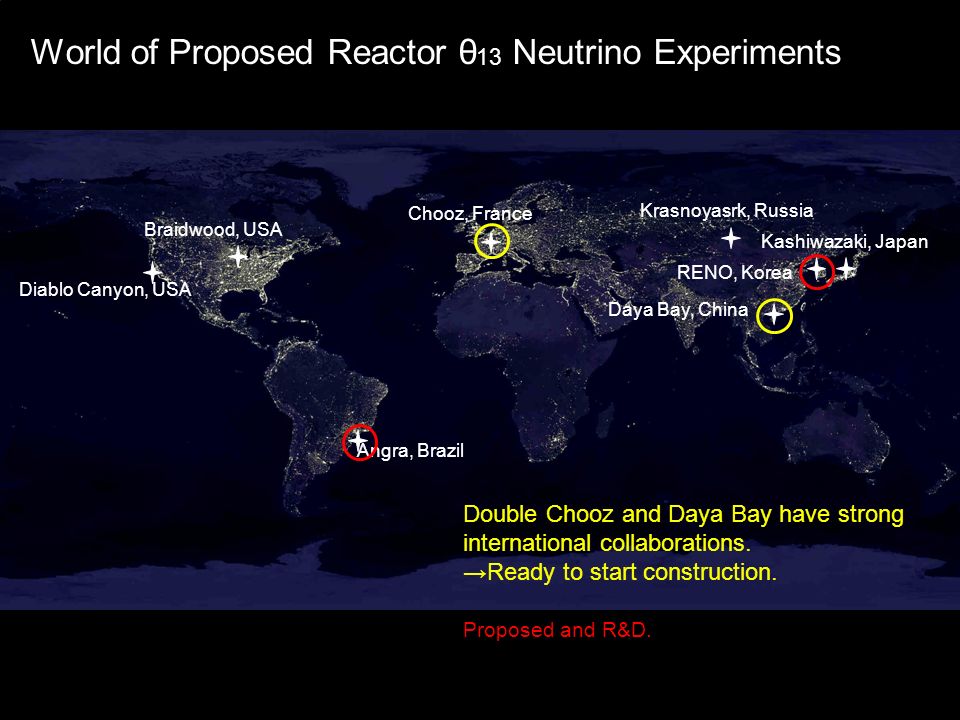Click the star marker at Braidwood
This screenshot has width=960, height=720.
(238, 256)
